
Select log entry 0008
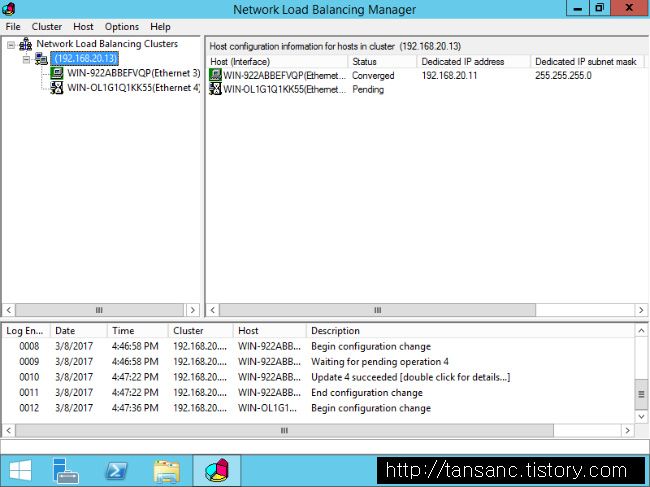[x=318, y=346]
